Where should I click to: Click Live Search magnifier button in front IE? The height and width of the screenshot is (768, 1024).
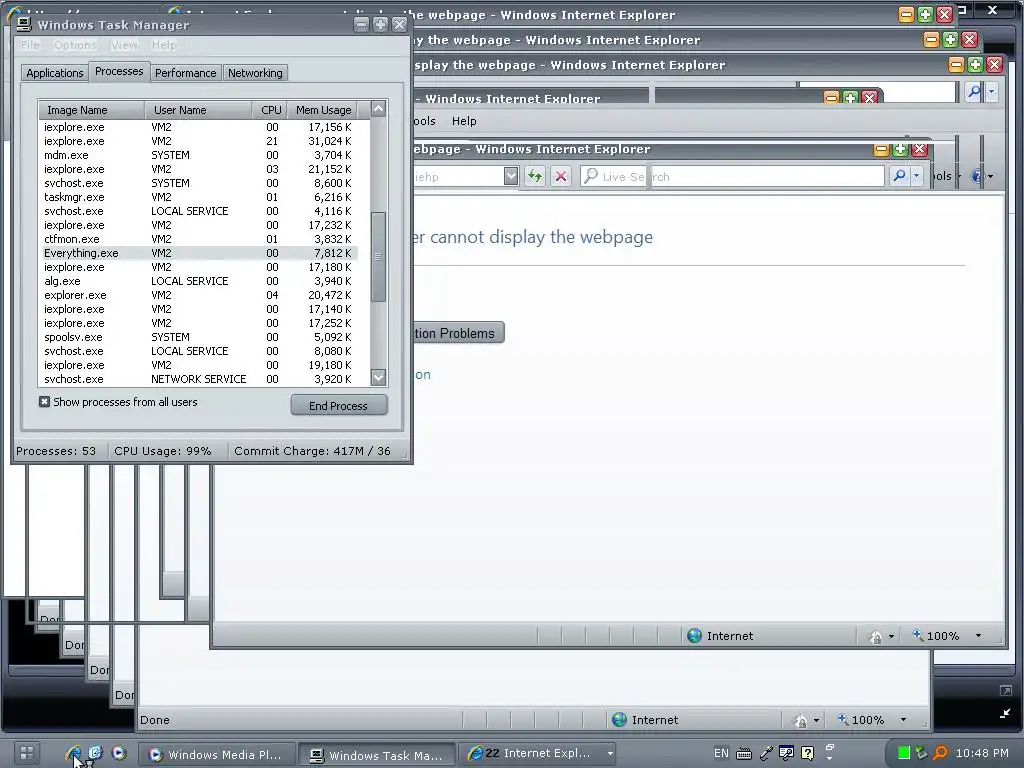[899, 176]
